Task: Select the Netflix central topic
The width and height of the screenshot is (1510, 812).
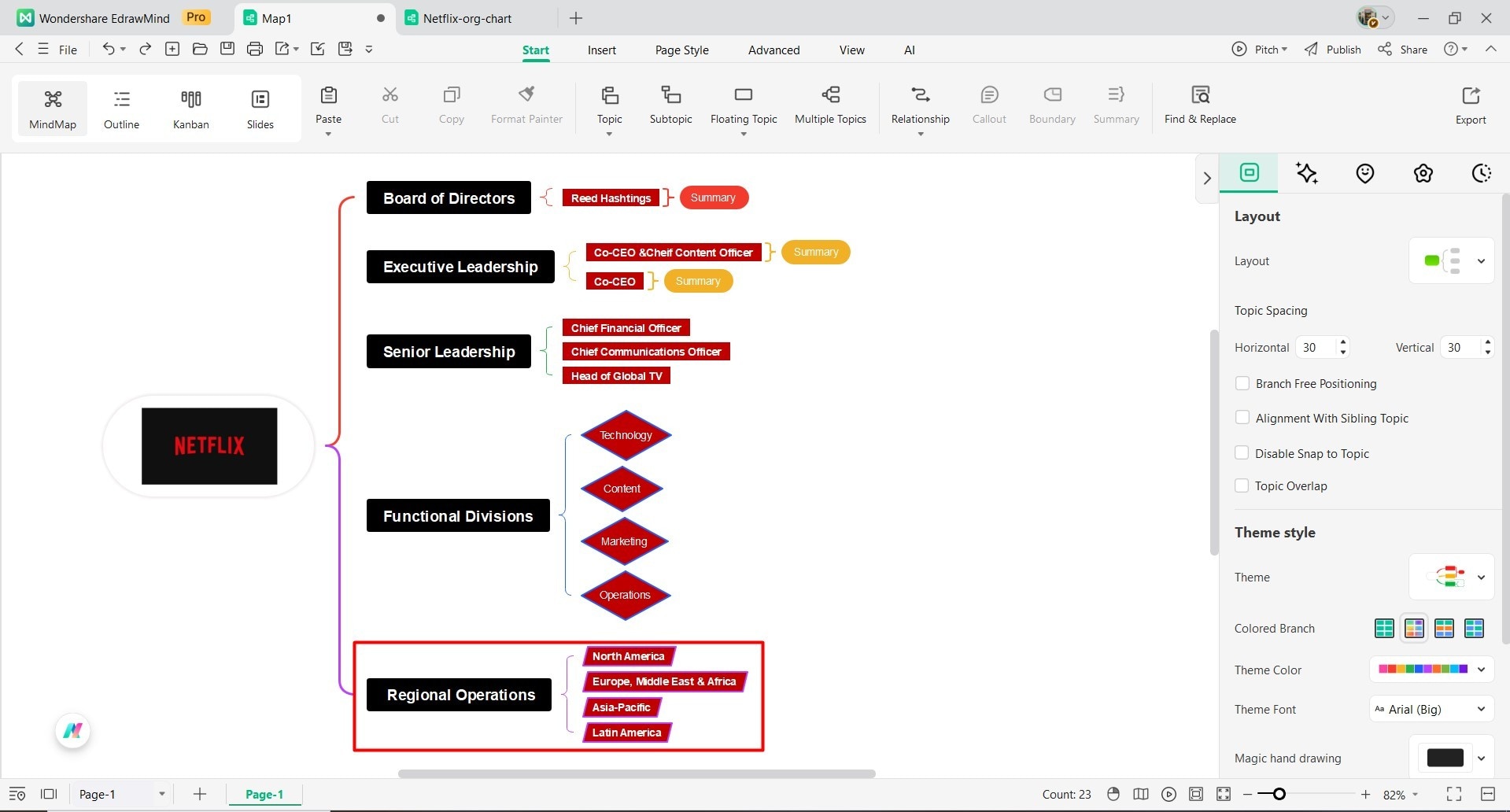Action: [x=209, y=446]
